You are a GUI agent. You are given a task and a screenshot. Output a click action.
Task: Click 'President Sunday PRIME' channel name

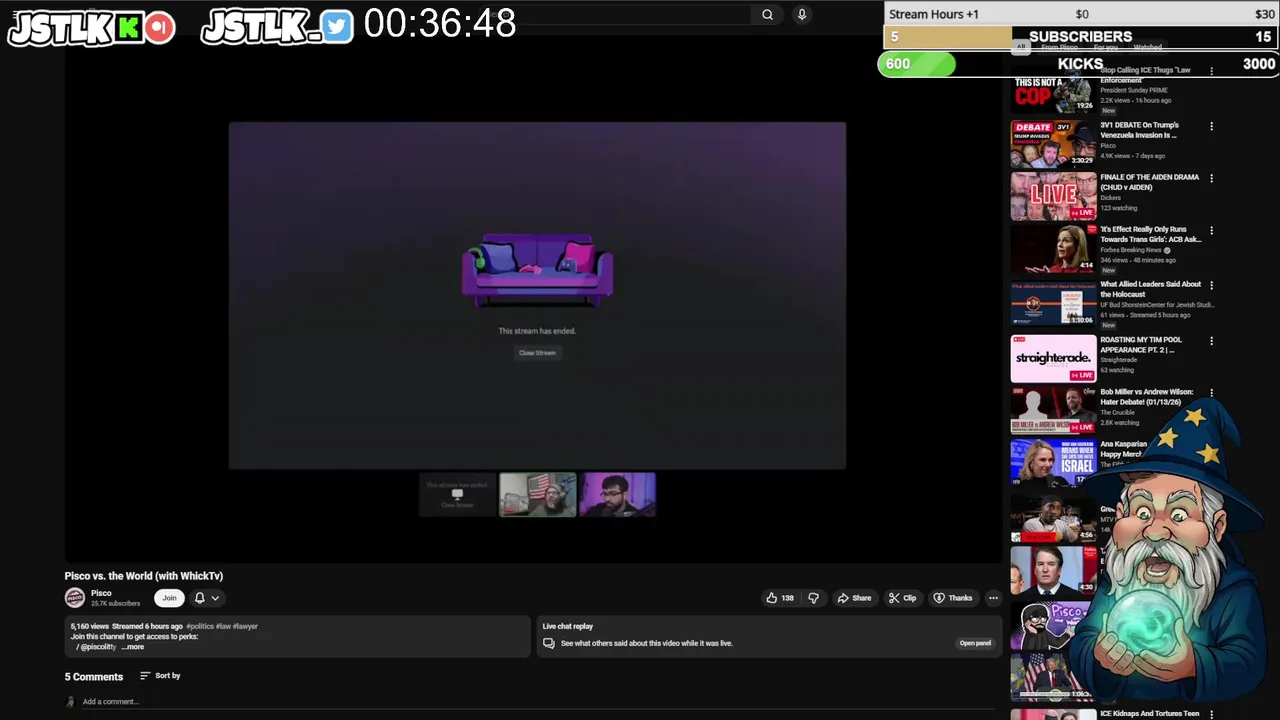pyautogui.click(x=1134, y=90)
